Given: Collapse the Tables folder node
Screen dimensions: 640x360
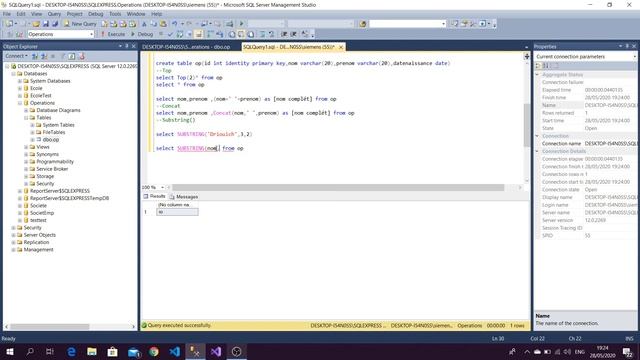Looking at the screenshot, I should point(26,118).
